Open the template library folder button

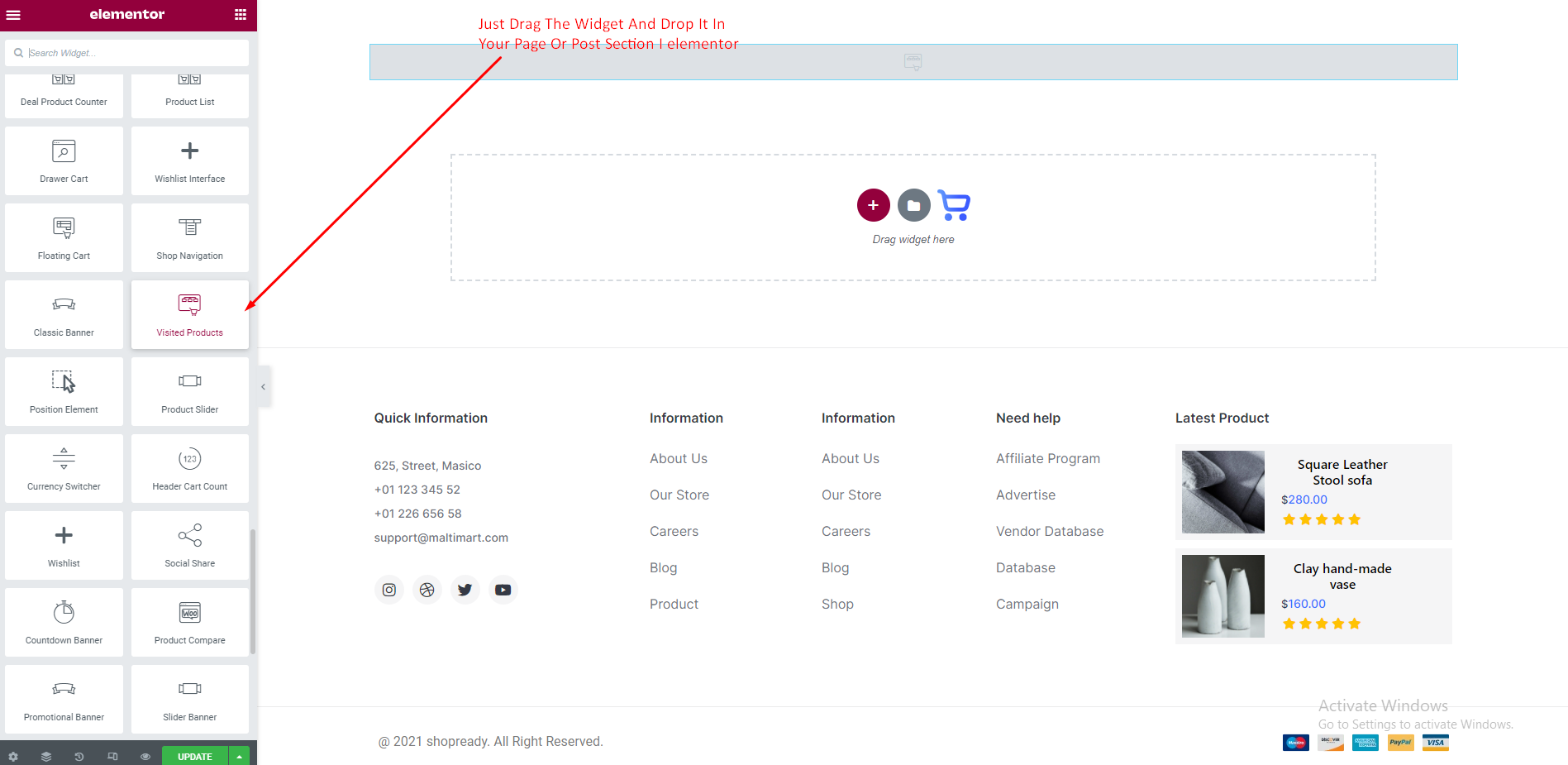[x=913, y=205]
